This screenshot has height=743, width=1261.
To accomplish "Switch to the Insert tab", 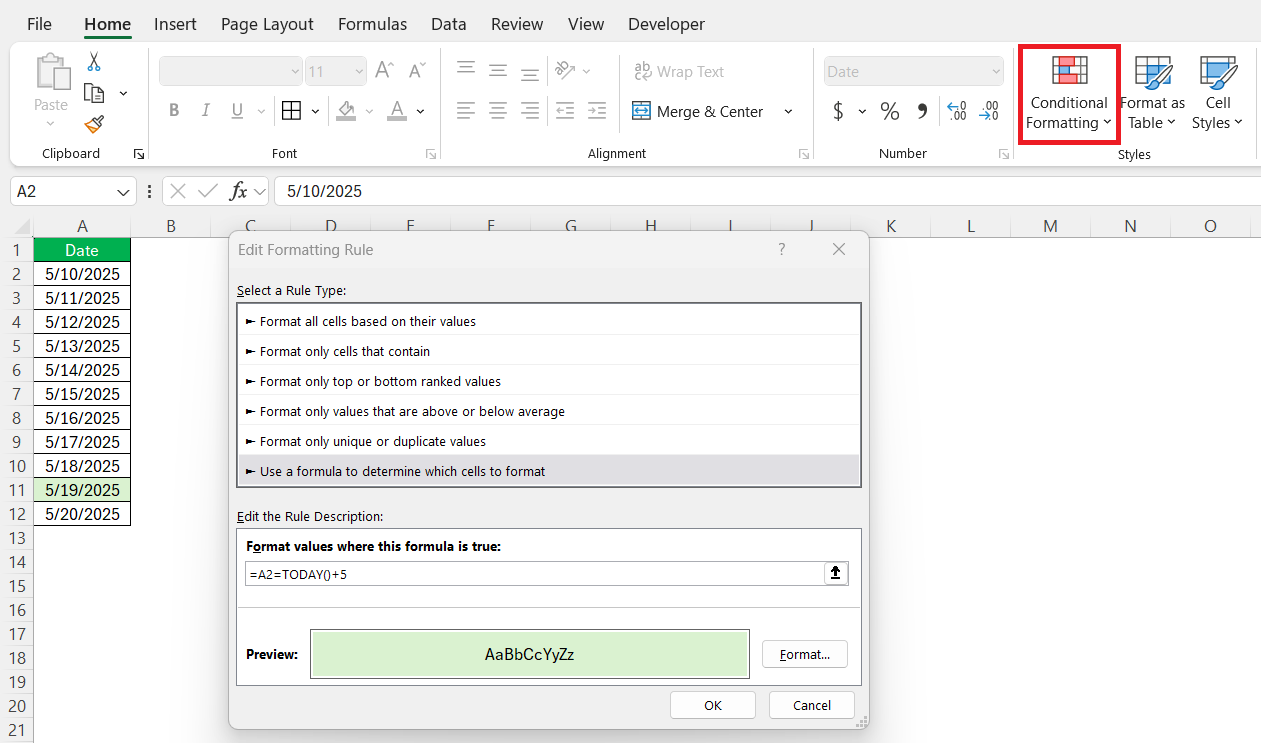I will pos(175,24).
